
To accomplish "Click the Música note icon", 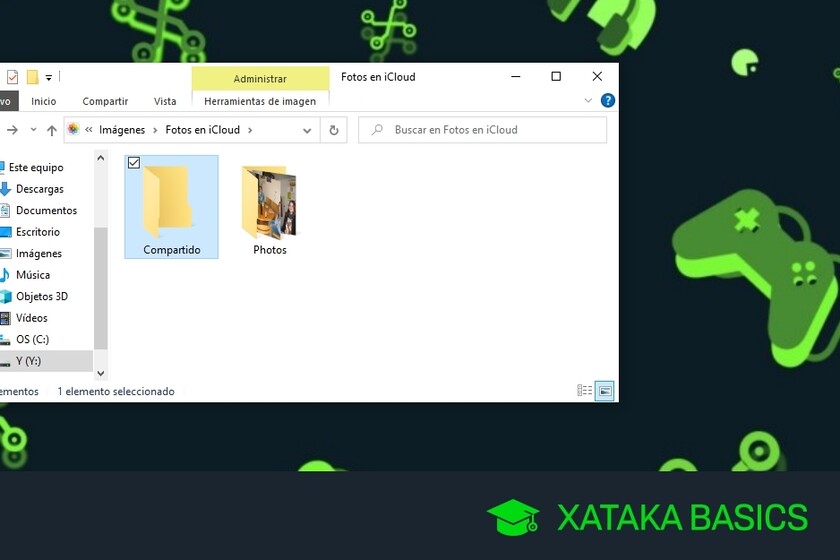I will (x=5, y=275).
